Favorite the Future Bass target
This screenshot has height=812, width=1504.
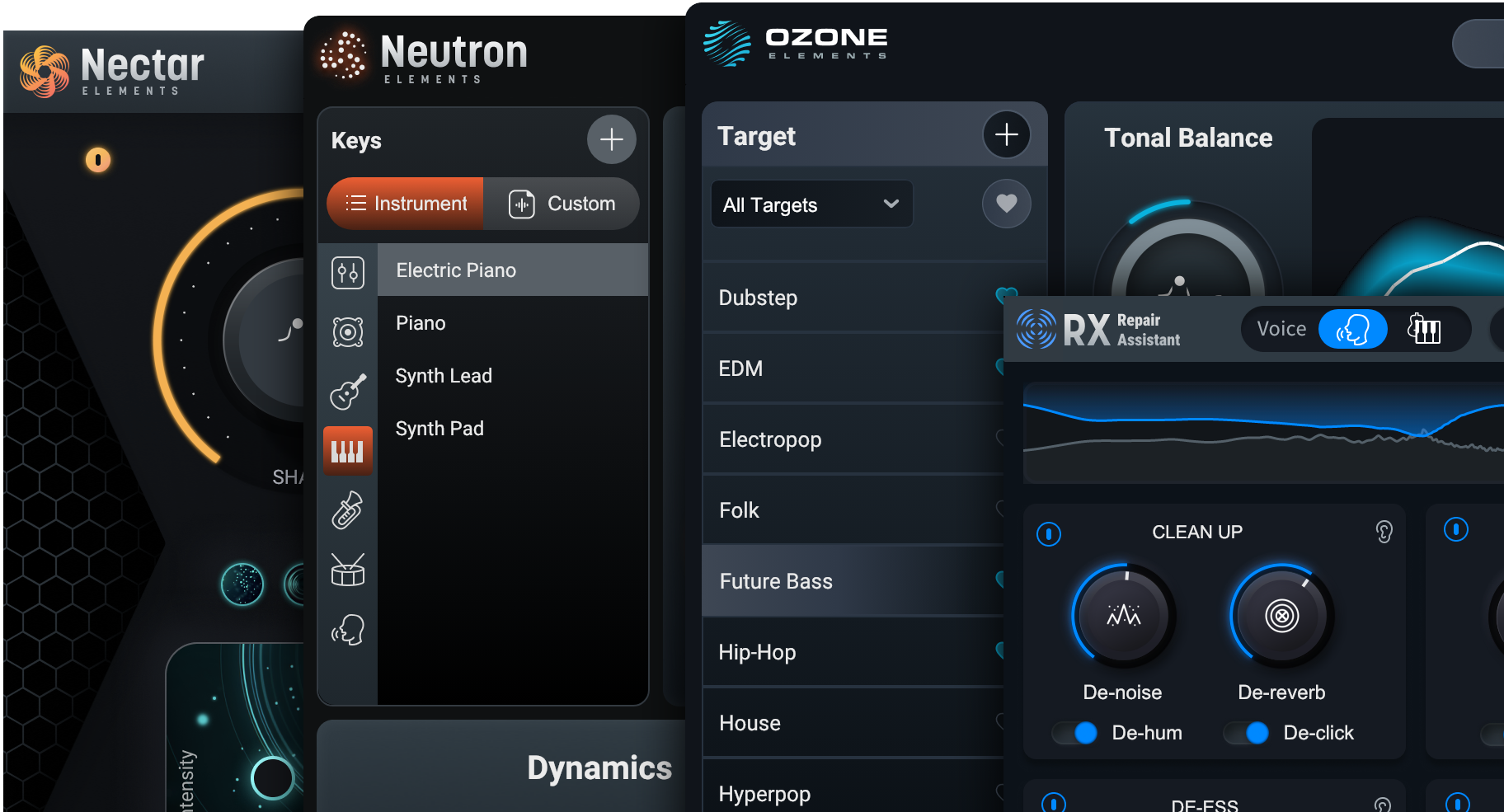(x=1000, y=581)
